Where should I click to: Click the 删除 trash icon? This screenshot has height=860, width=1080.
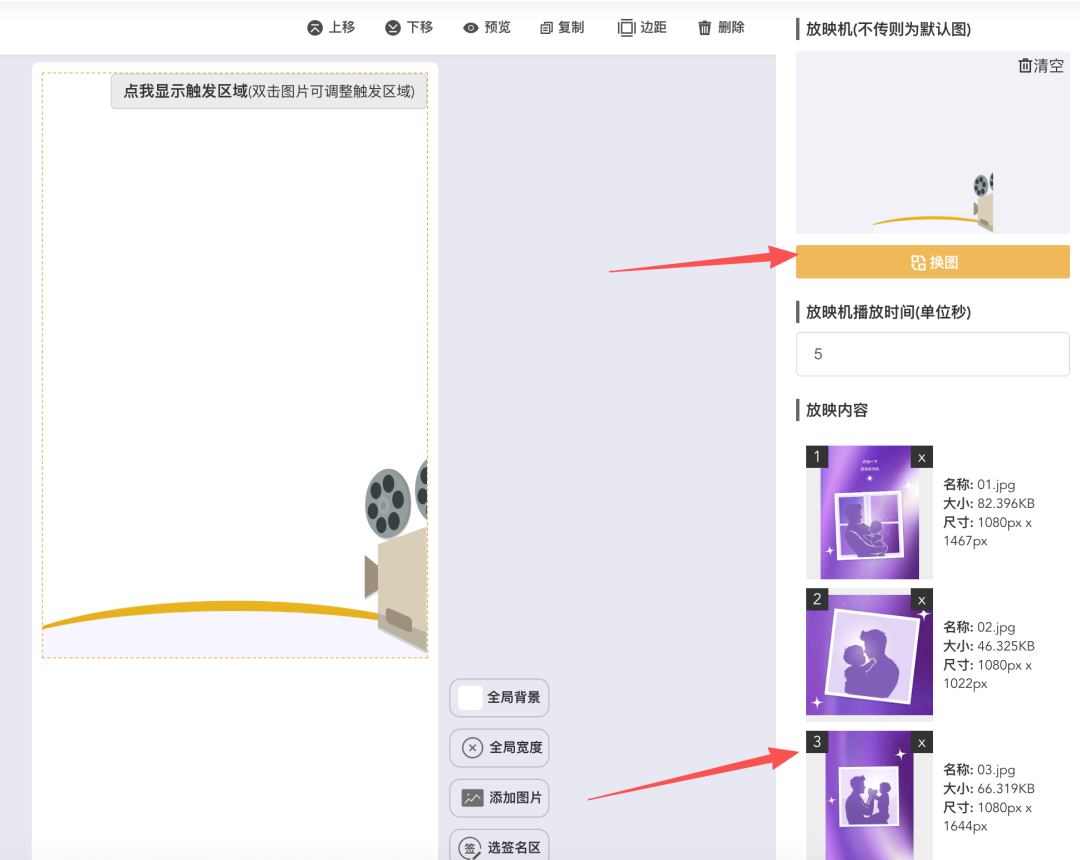pyautogui.click(x=705, y=28)
